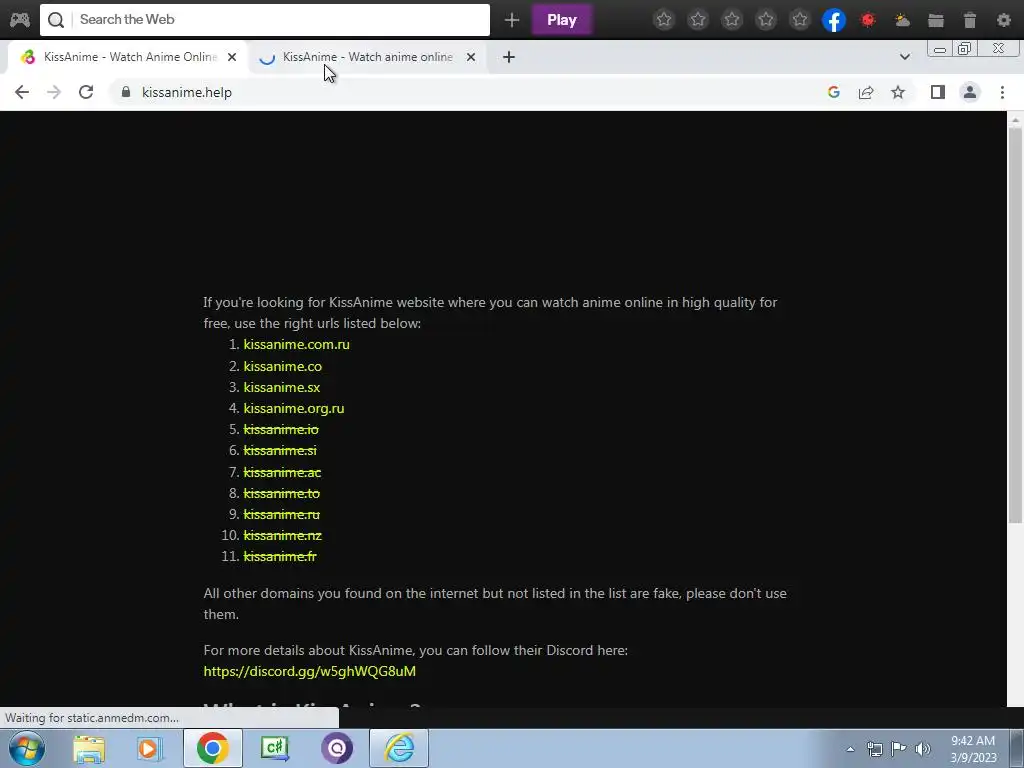Viewport: 1024px width, 768px height.
Task: Click the trash can icon in top bar
Action: (970, 20)
